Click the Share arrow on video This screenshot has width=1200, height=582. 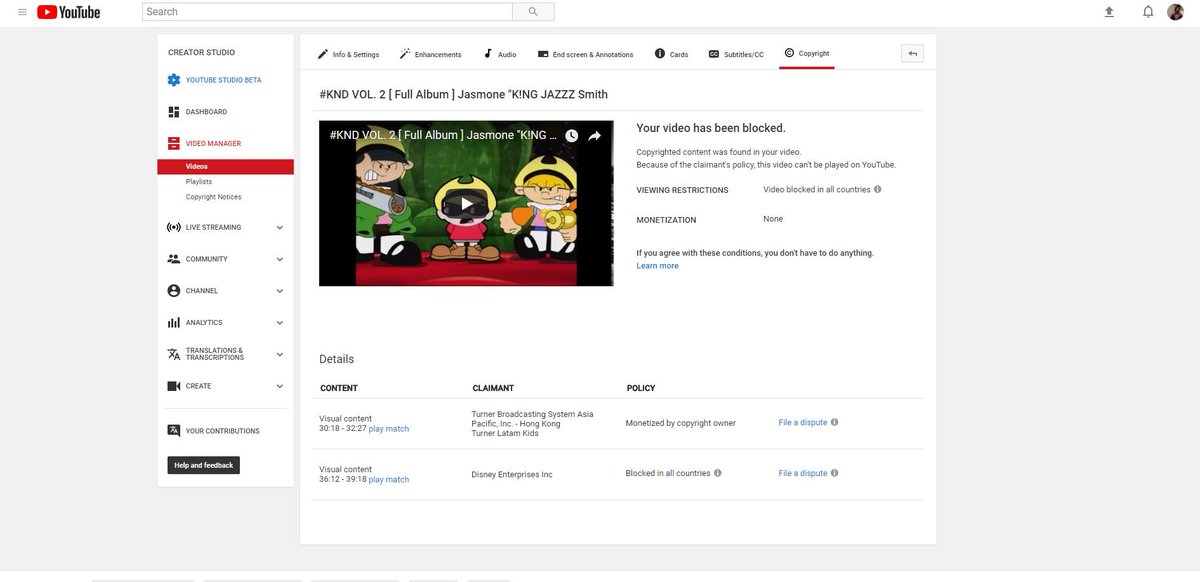pyautogui.click(x=595, y=136)
